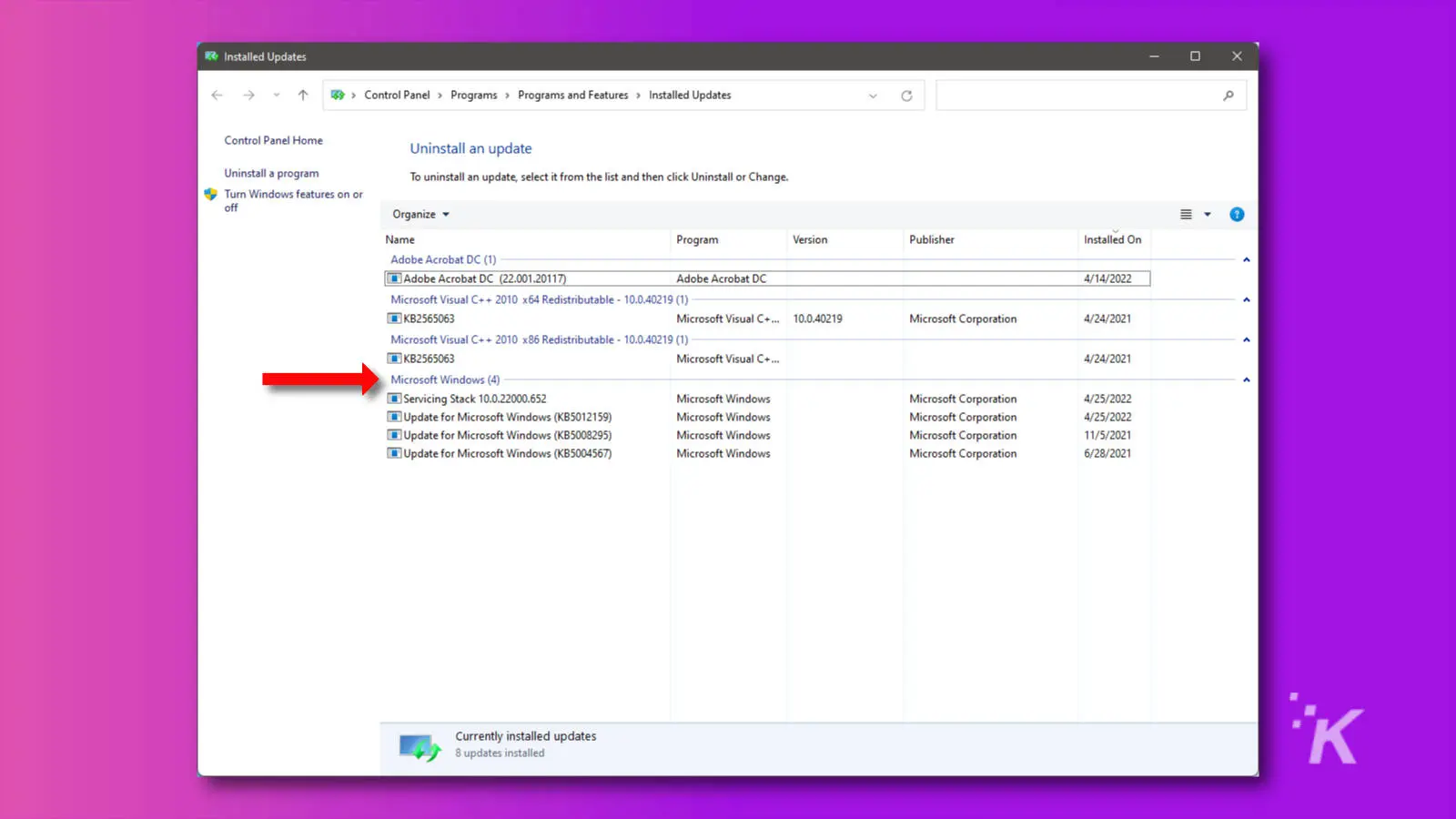Click the 11/5/2021 installed date cell
1456x819 pixels.
pos(1107,435)
